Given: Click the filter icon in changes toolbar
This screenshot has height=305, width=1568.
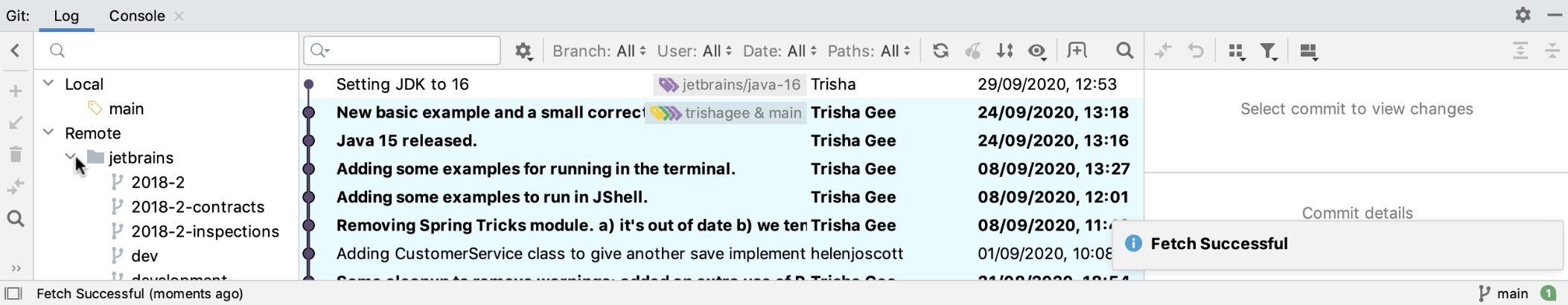Looking at the screenshot, I should pyautogui.click(x=1269, y=51).
